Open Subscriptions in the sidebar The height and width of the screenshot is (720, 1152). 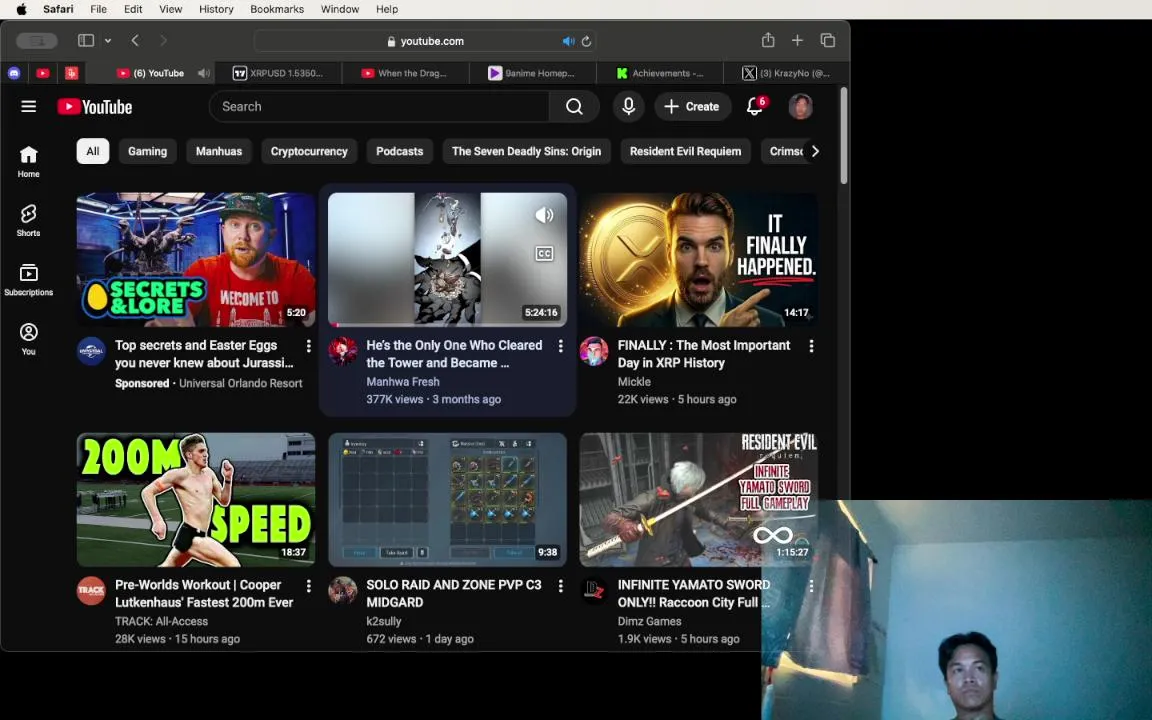(x=29, y=280)
